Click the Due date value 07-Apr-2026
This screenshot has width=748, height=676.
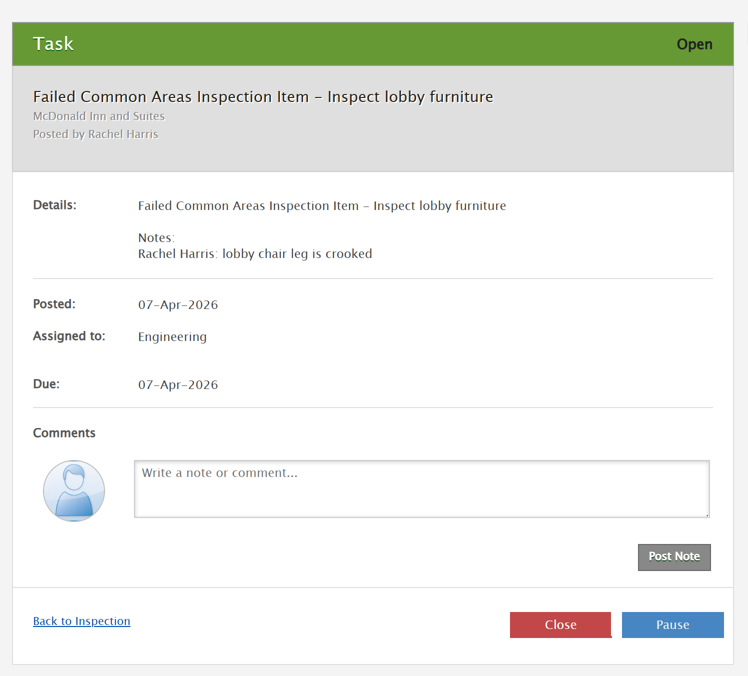(x=178, y=385)
